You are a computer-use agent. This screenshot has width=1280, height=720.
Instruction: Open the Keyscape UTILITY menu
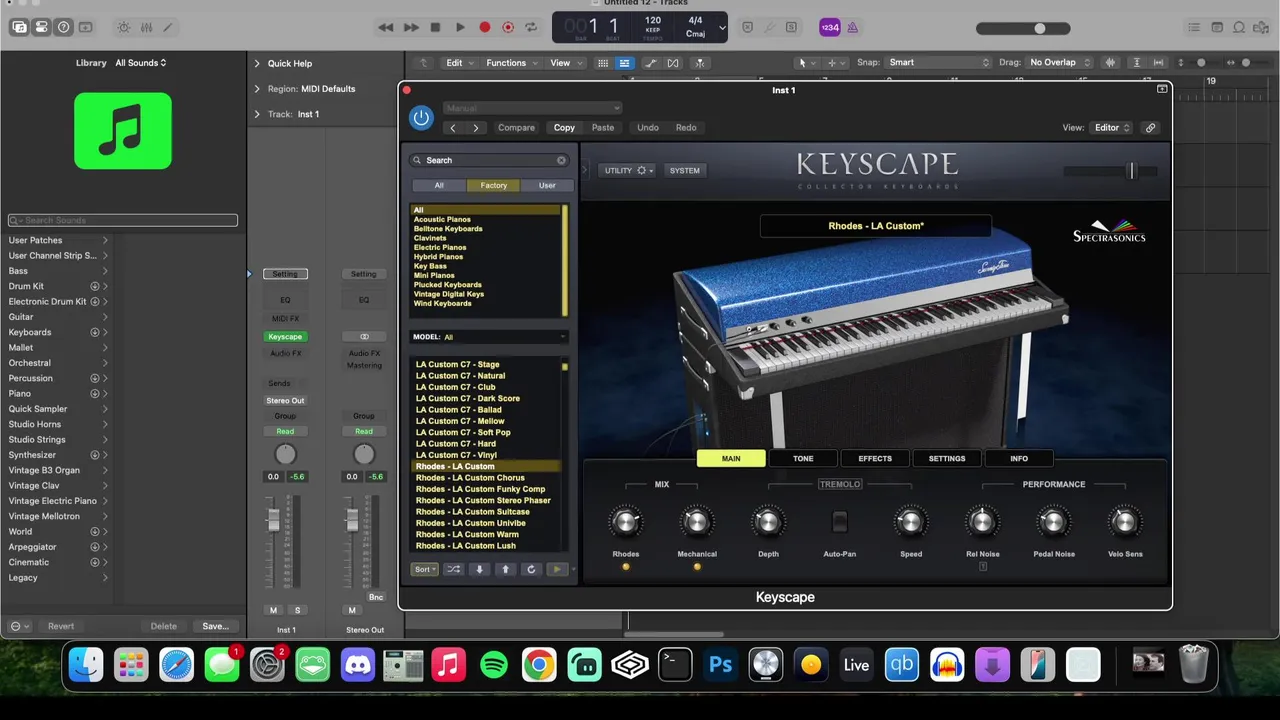pyautogui.click(x=628, y=171)
